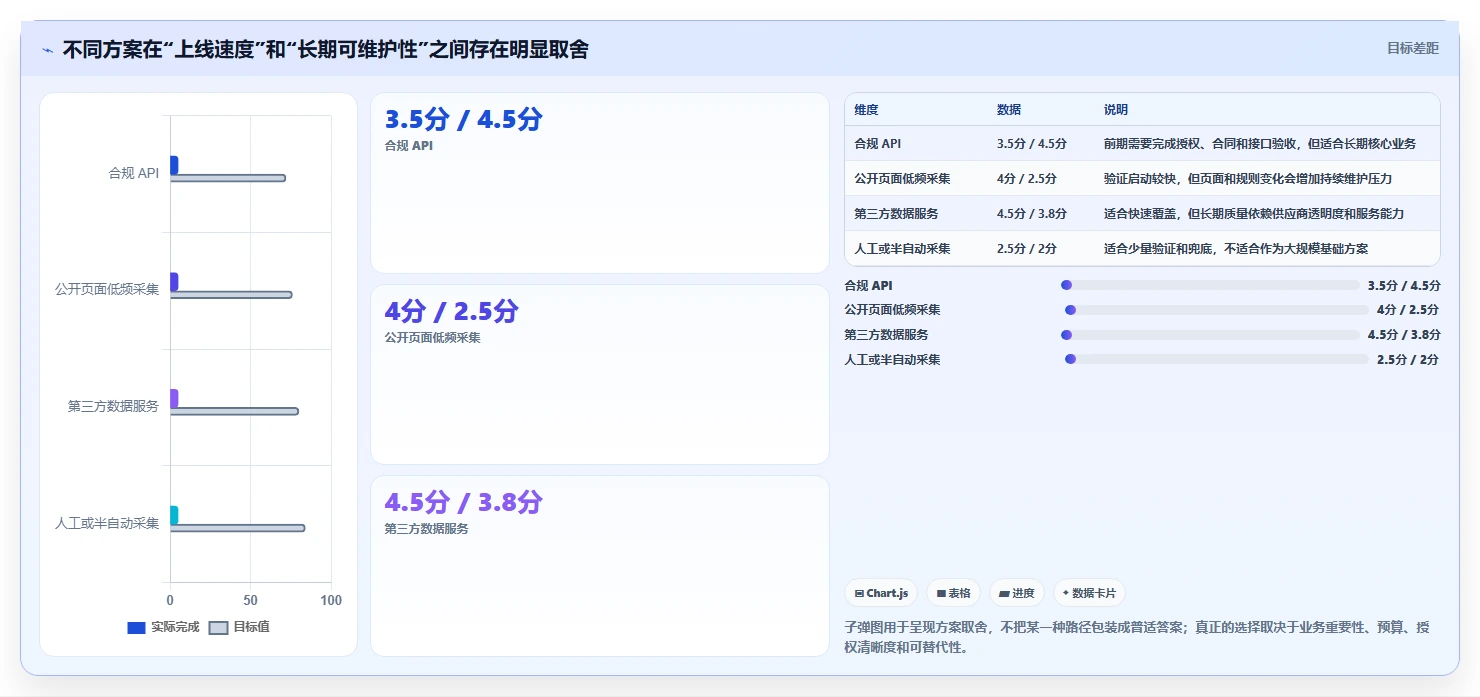Click the 第三方数据服务 progress bar
Screen dimensions: 1480x697
coord(1210,335)
